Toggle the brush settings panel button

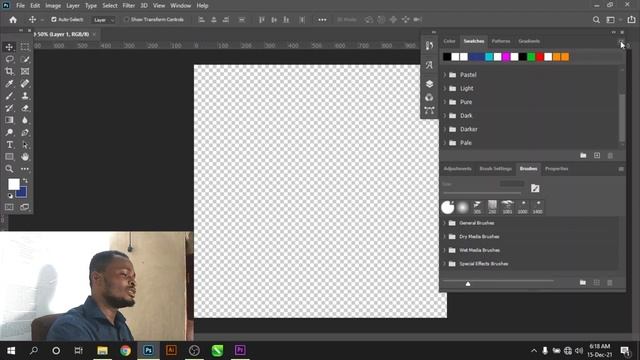tap(535, 188)
